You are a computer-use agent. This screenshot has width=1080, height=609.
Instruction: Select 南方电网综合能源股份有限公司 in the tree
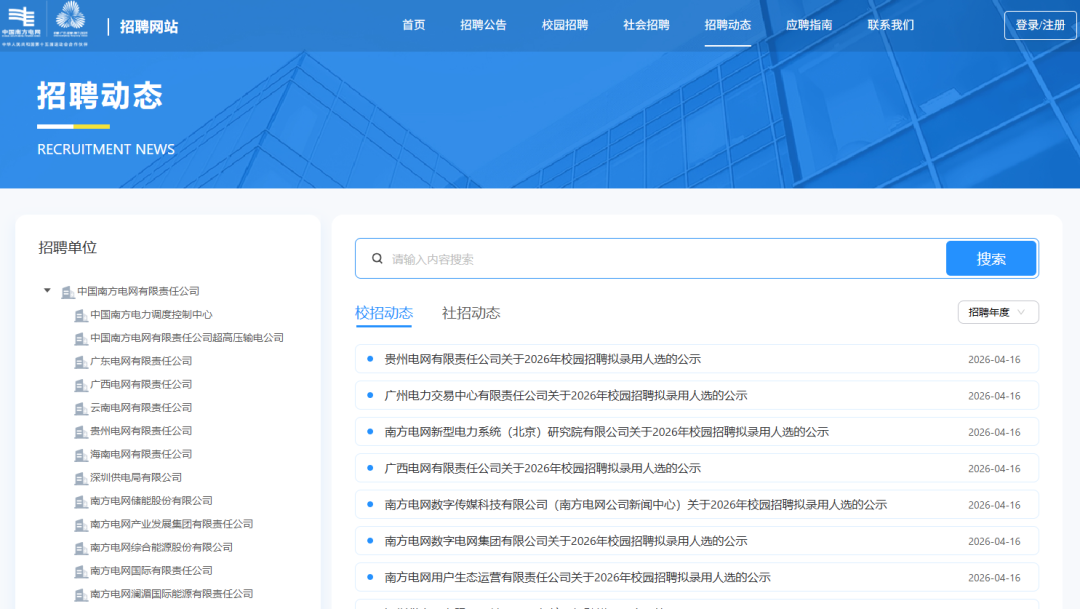click(x=161, y=548)
